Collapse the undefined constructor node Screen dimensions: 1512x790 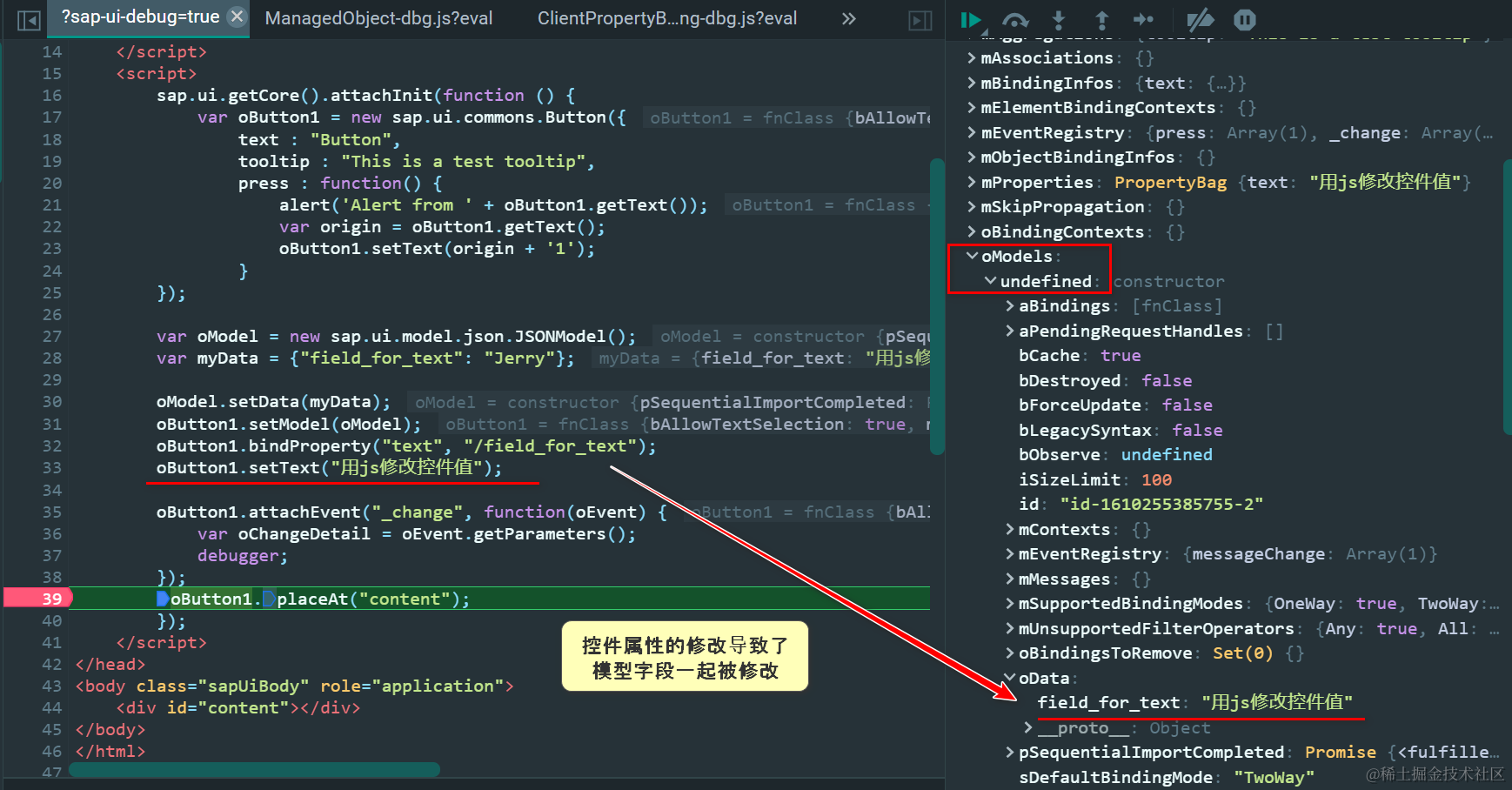pyautogui.click(x=990, y=282)
